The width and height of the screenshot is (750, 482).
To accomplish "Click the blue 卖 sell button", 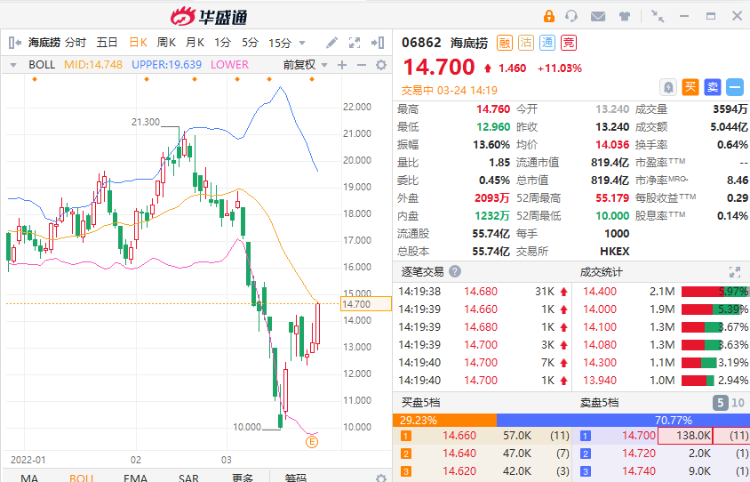I will click(712, 87).
